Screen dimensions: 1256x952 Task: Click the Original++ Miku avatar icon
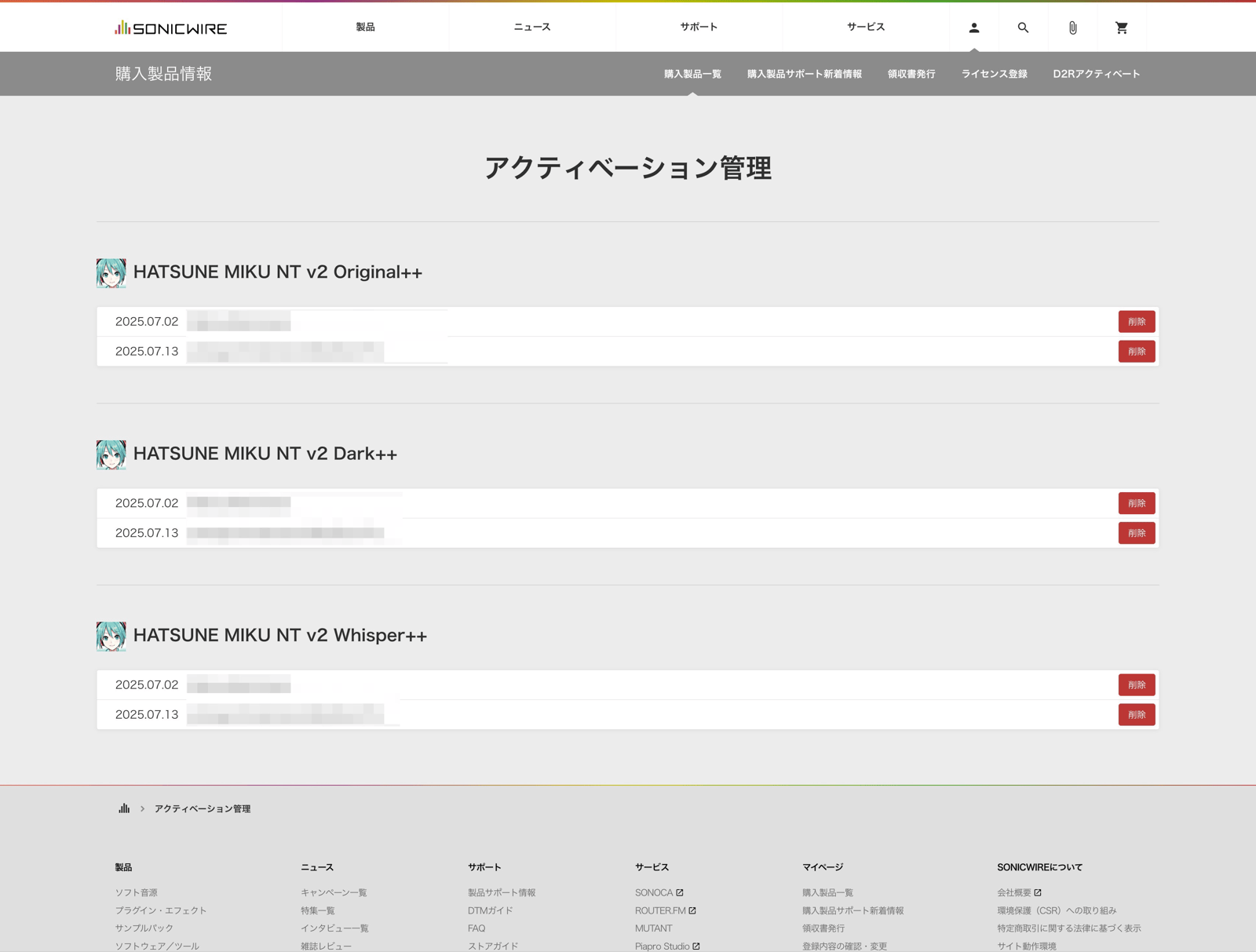pos(111,273)
